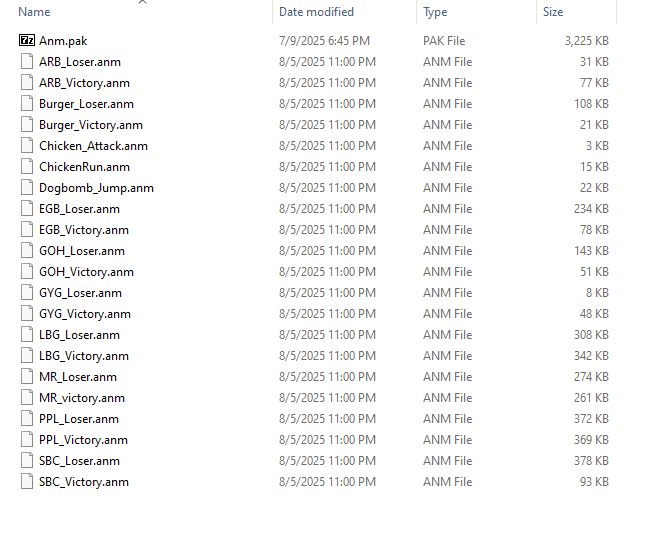Click the 8 KB size of GYG_Loser.anm

point(597,292)
